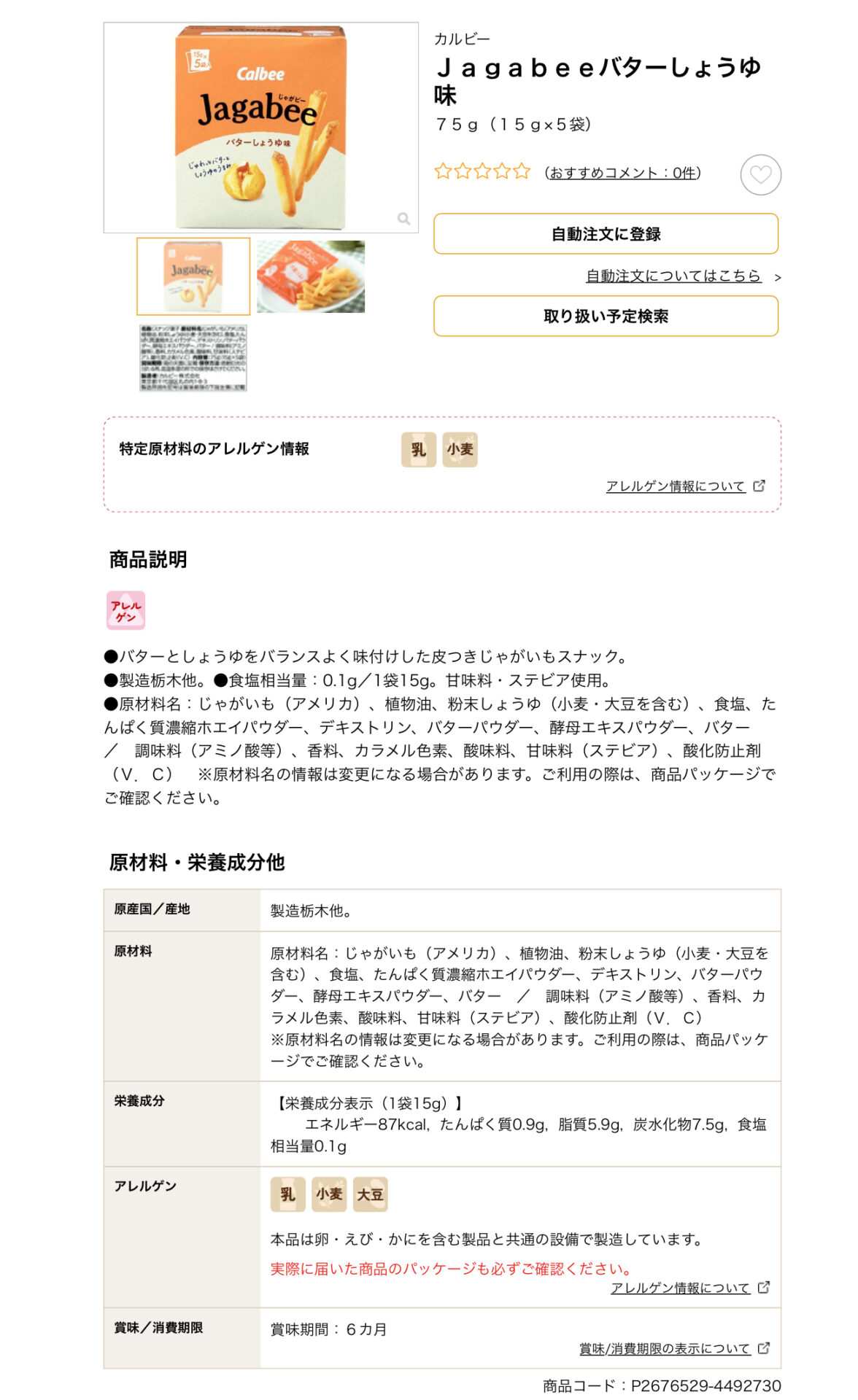Viewport: 858px width, 1400px height.
Task: Click the star rating icons
Action: [x=482, y=171]
